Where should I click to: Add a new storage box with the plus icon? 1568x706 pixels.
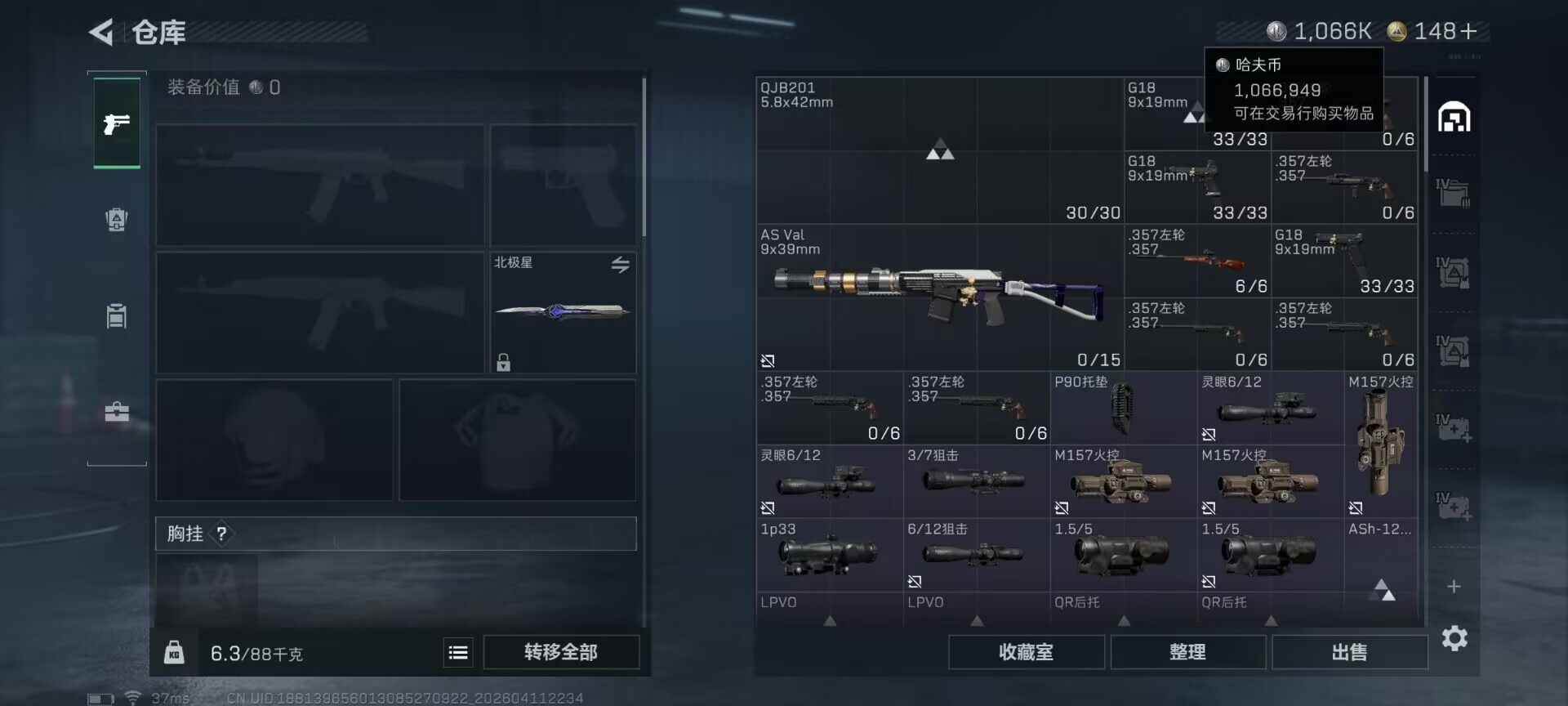pos(1454,586)
